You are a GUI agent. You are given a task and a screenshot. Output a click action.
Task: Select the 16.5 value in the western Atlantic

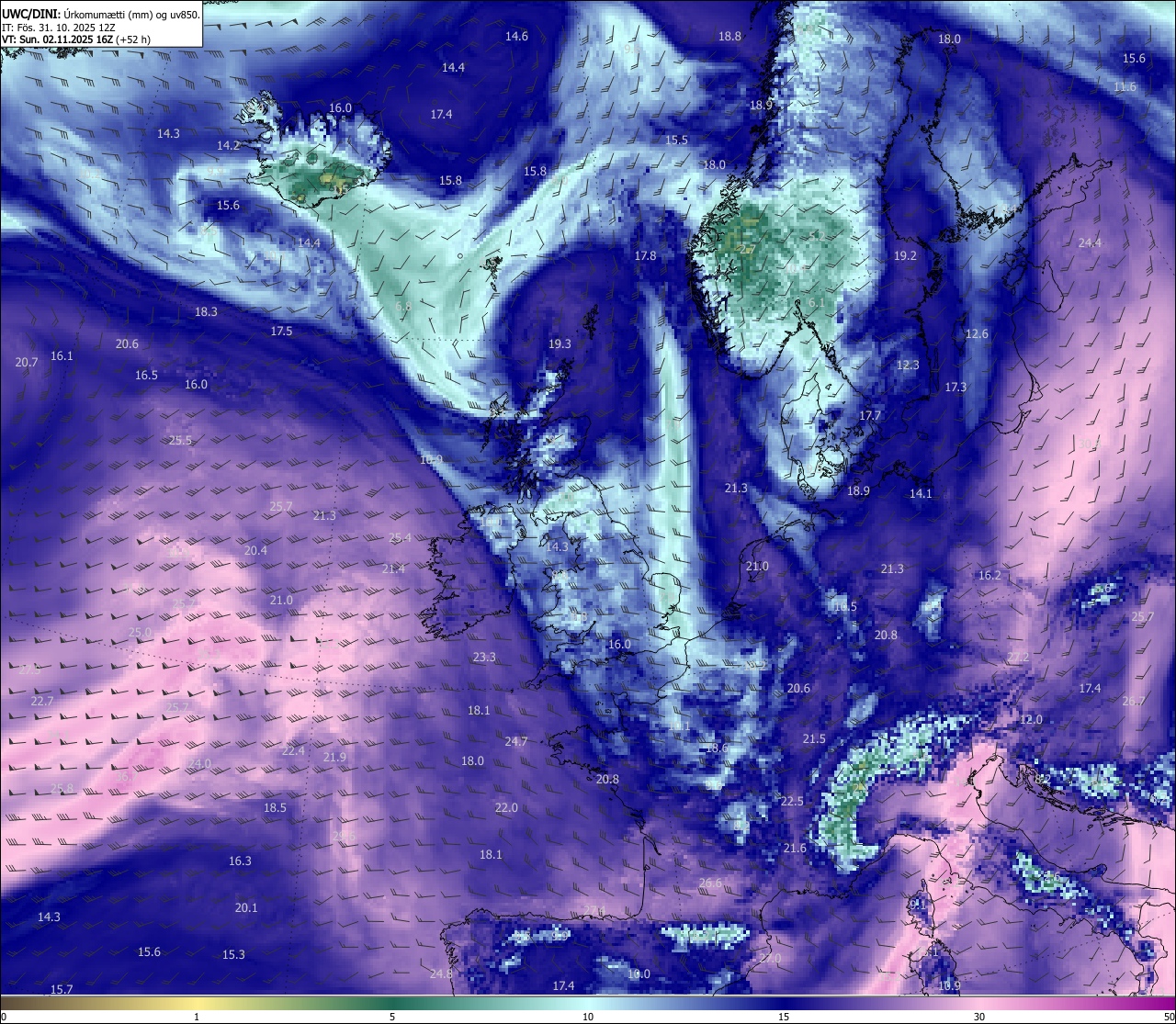(146, 376)
